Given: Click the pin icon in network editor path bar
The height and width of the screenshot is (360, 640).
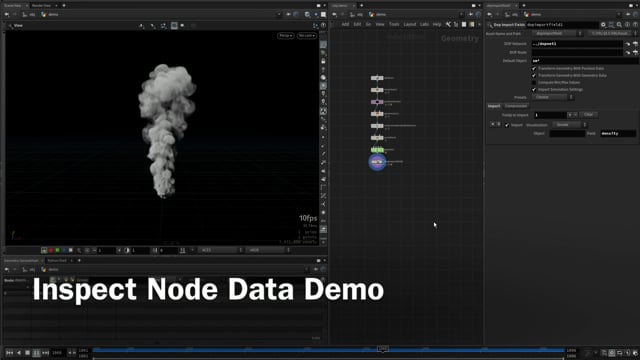Looking at the screenshot, I should coord(471,14).
